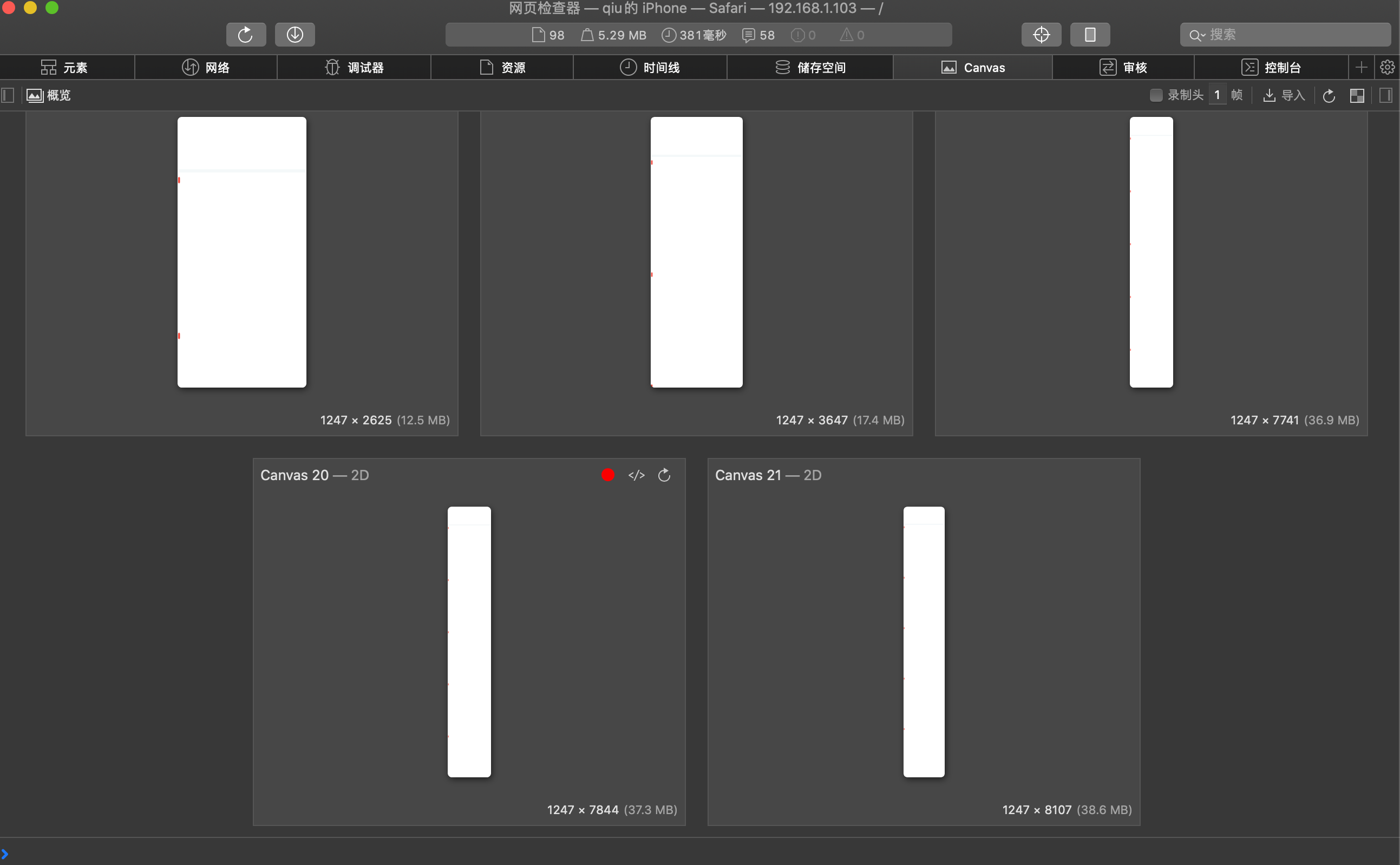
Task: Activate the element selection crosshair icon
Action: [x=1041, y=35]
